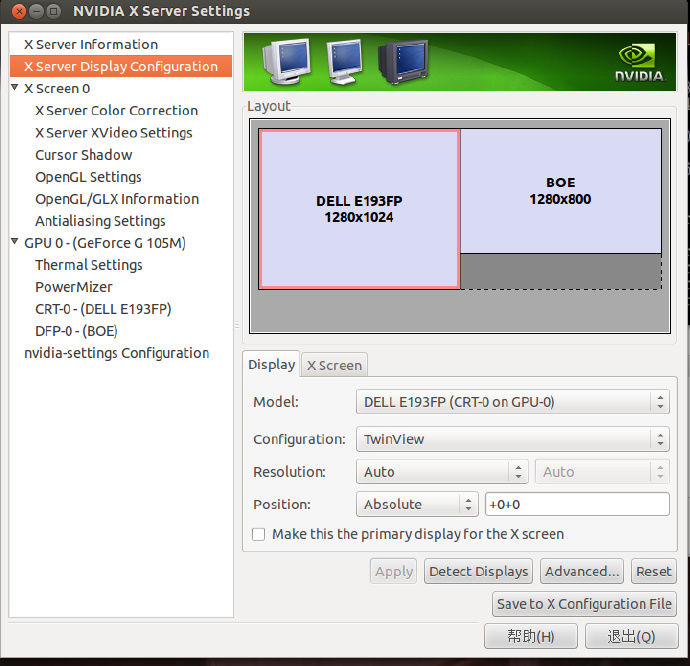This screenshot has height=666, width=690.
Task: Open the Configuration TwinView dropdown
Action: [513, 439]
